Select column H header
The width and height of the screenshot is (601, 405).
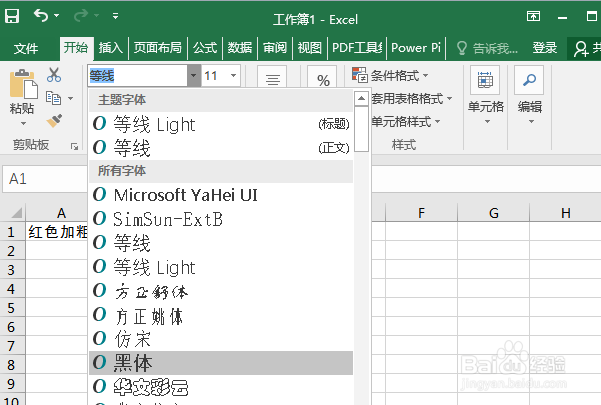pos(566,213)
